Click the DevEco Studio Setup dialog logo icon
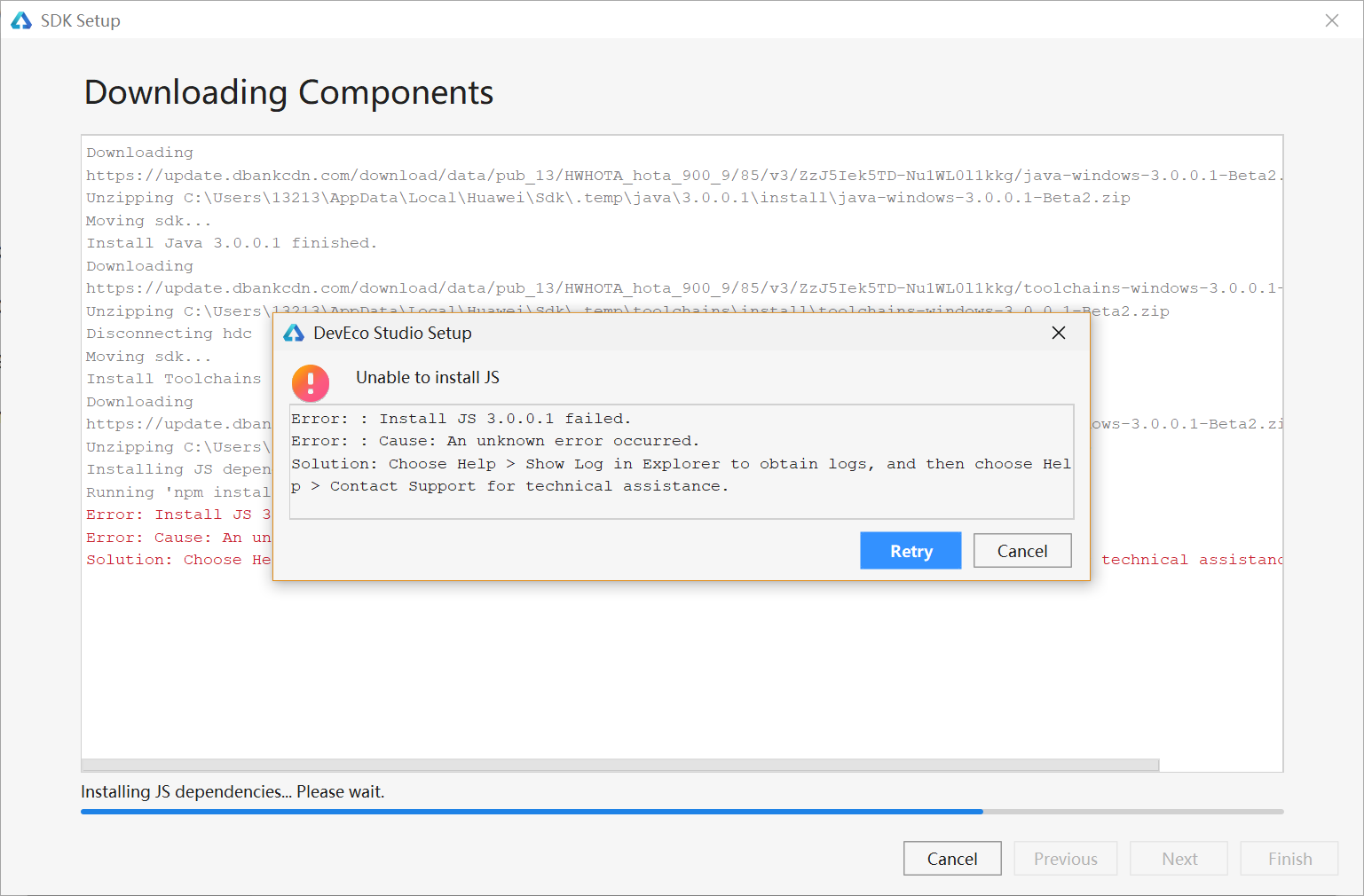Screen dimensions: 1364x896 click(294, 334)
